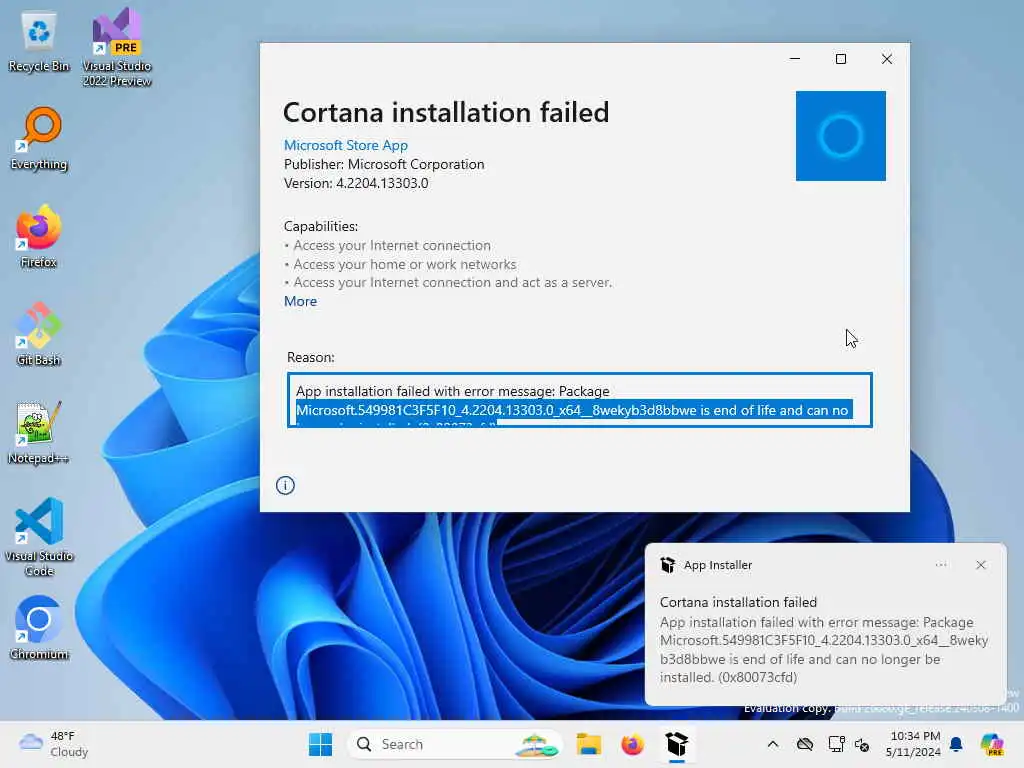Open the Recycle Bin desktop icon
Screen dimensions: 1024x768
[x=39, y=42]
